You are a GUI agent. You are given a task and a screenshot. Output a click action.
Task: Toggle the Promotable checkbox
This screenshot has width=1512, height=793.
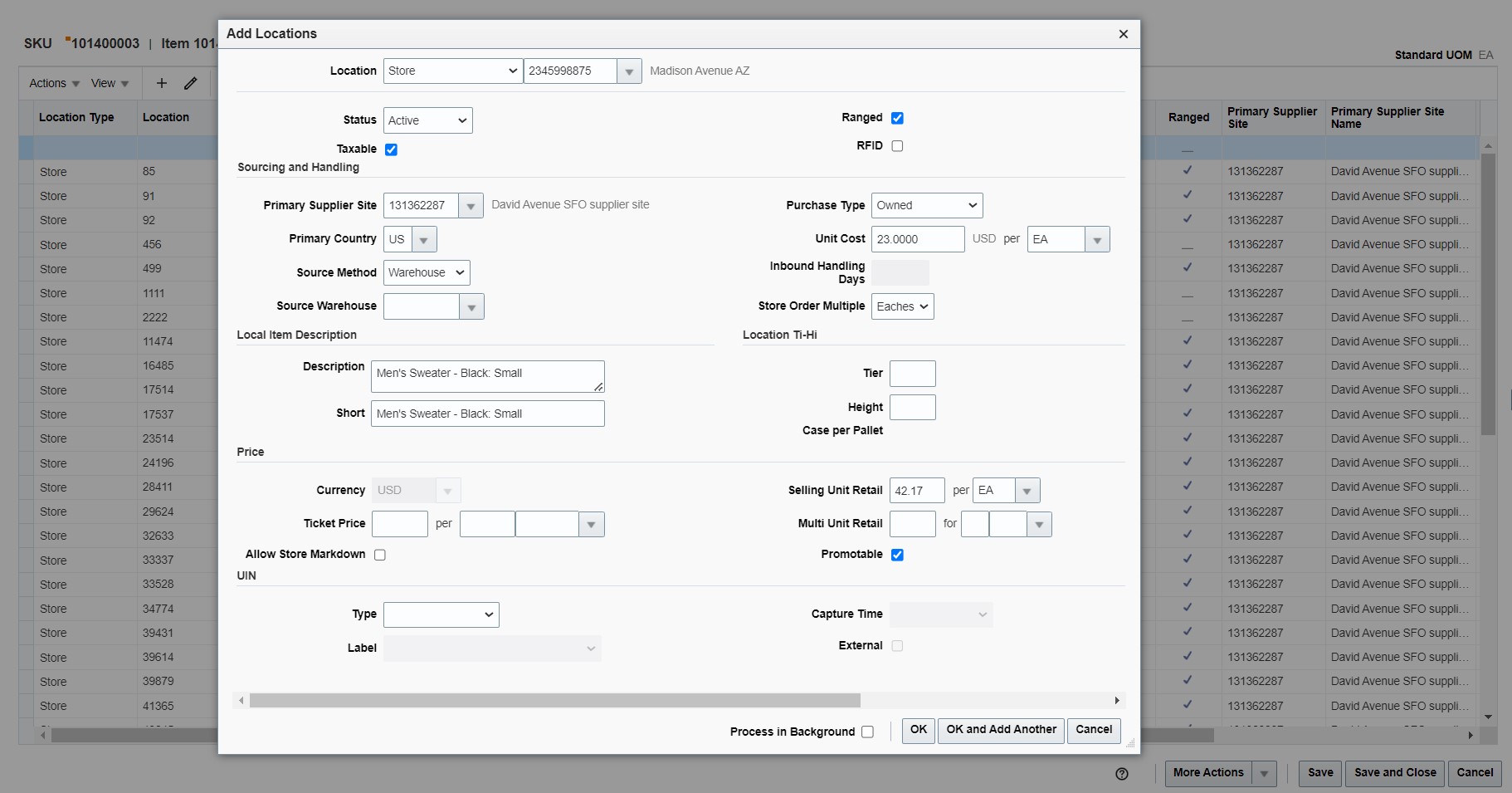coord(897,555)
